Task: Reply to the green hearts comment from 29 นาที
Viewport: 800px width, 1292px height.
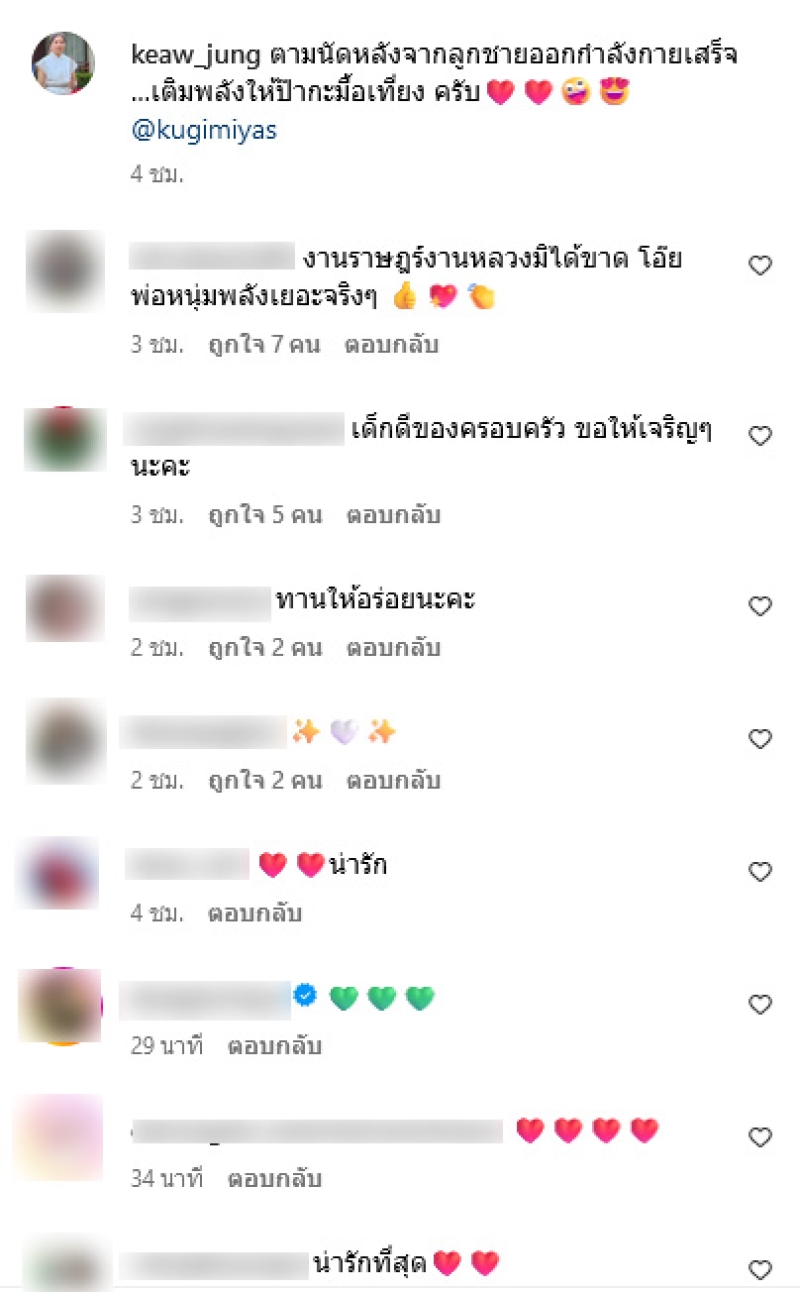Action: (274, 1046)
